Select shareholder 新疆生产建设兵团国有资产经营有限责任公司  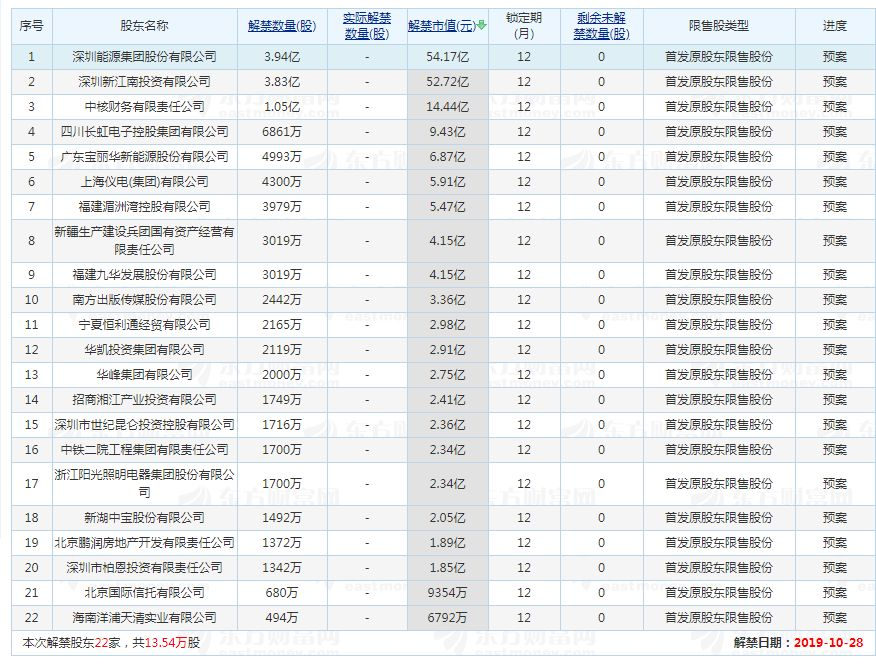(144, 240)
